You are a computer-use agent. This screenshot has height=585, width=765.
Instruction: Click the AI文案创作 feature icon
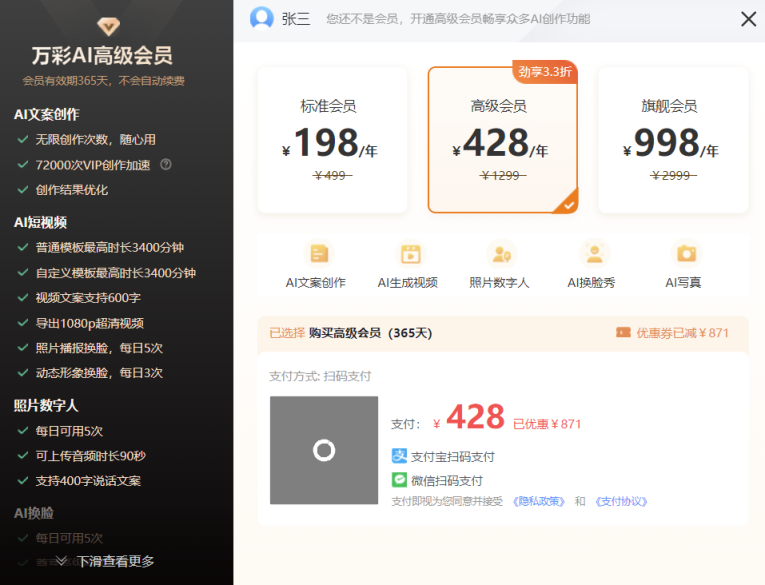coord(318,254)
